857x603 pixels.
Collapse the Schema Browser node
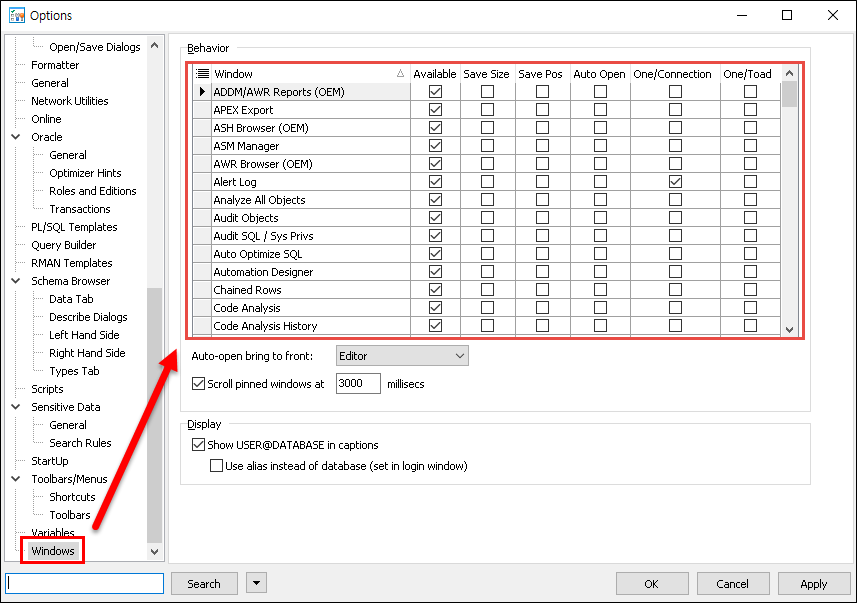[x=16, y=280]
